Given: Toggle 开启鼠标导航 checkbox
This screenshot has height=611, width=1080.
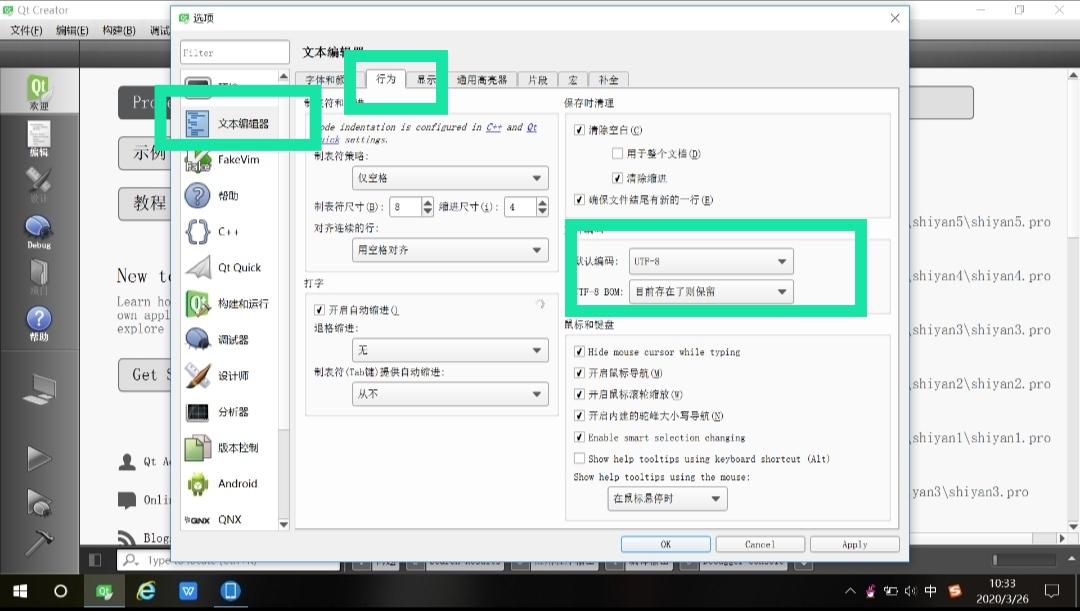Looking at the screenshot, I should (579, 373).
